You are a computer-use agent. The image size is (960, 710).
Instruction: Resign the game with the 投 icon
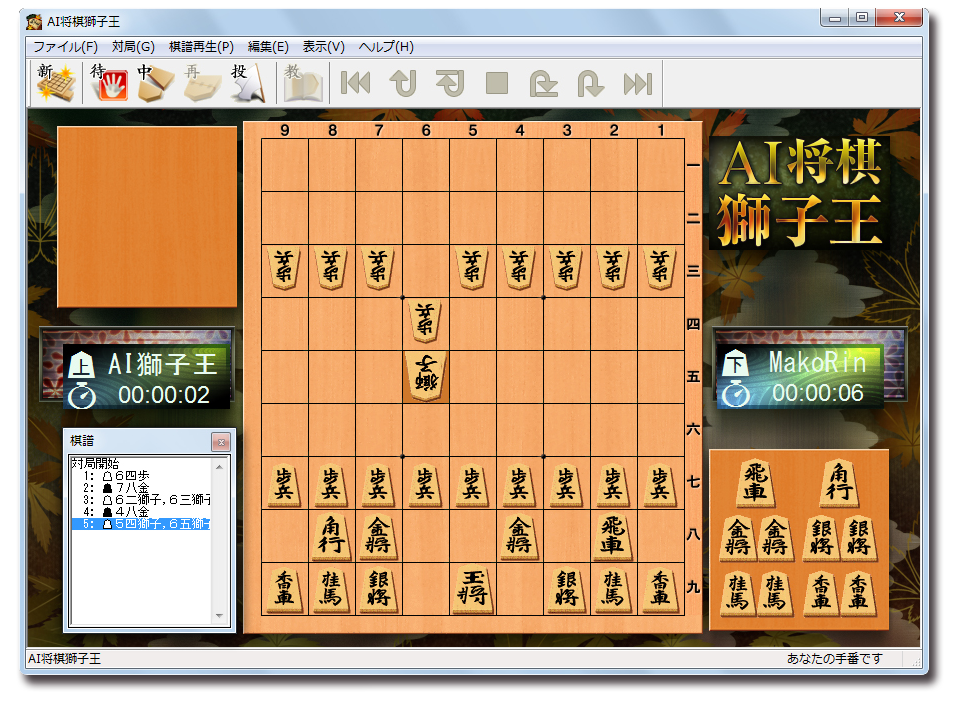coord(249,82)
